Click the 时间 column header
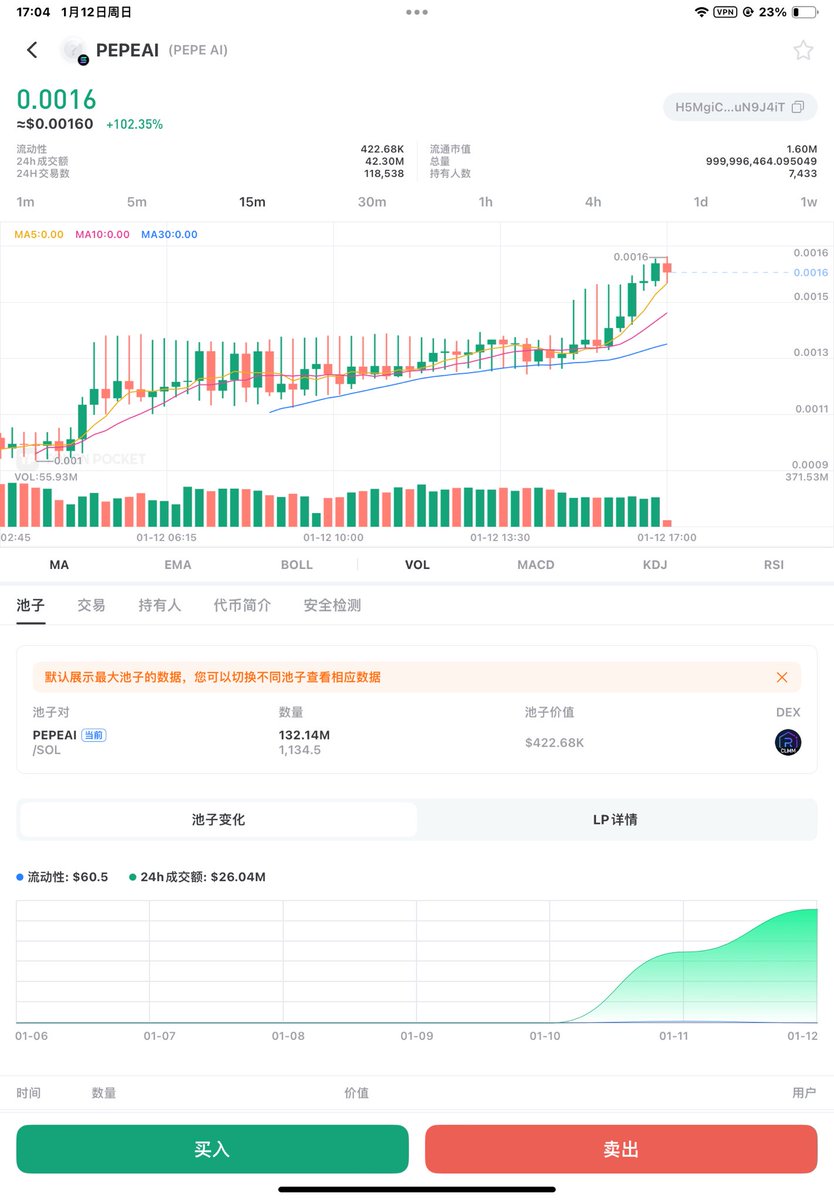The image size is (834, 1200). 29,1093
